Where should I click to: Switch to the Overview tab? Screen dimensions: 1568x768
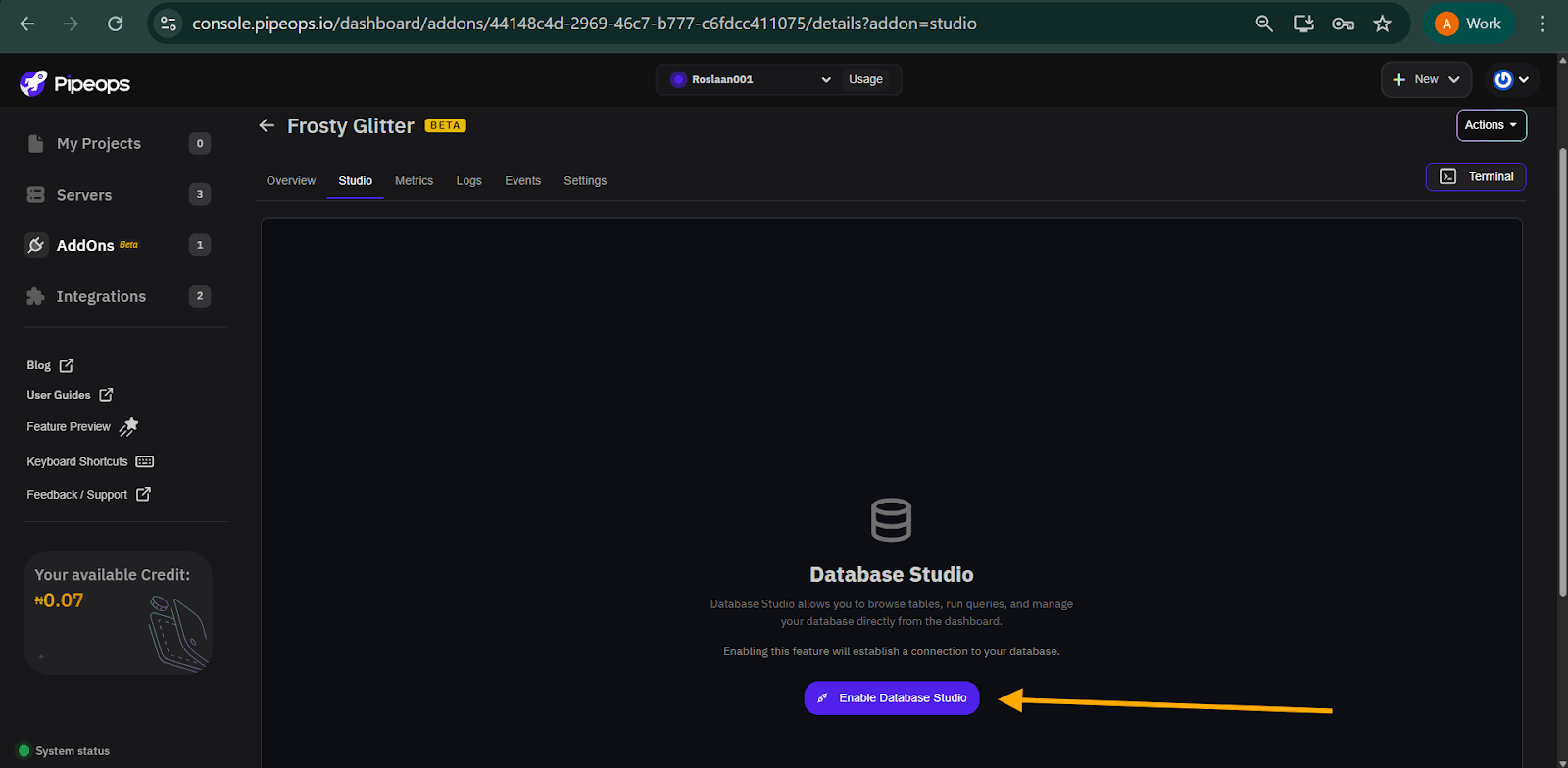click(x=291, y=181)
